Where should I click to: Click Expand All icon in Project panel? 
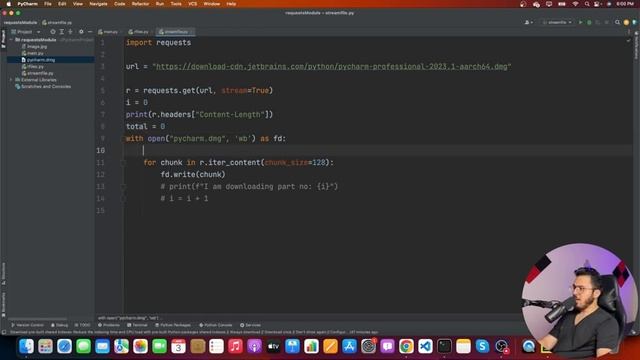pos(62,31)
